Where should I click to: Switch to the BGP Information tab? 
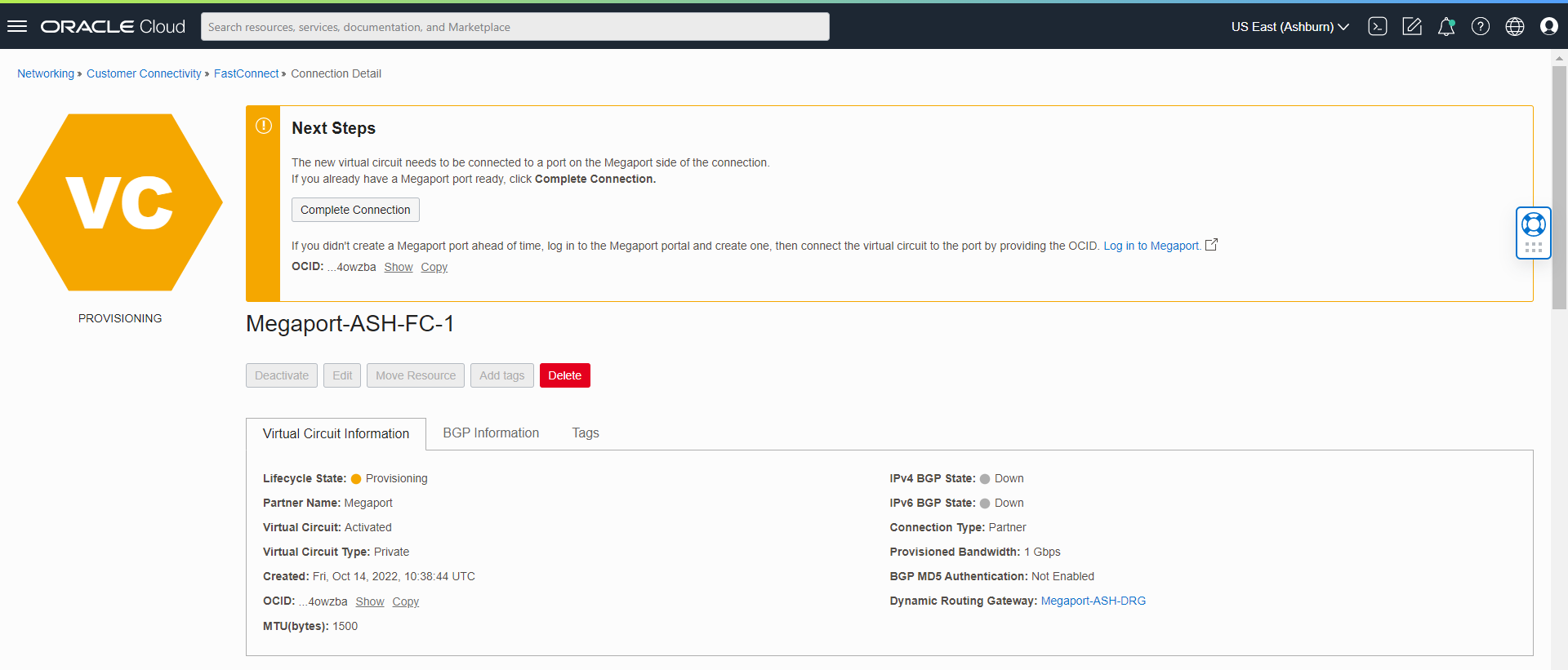click(491, 433)
